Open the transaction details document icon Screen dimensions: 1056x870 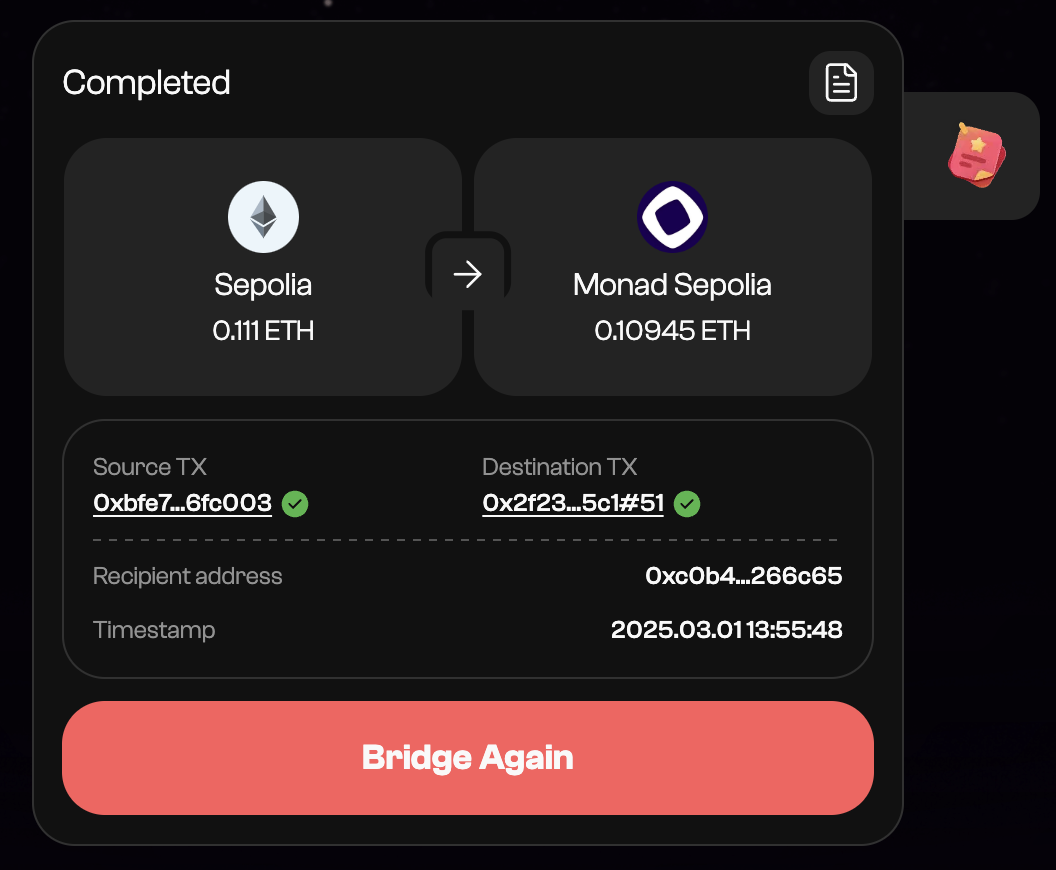point(841,83)
